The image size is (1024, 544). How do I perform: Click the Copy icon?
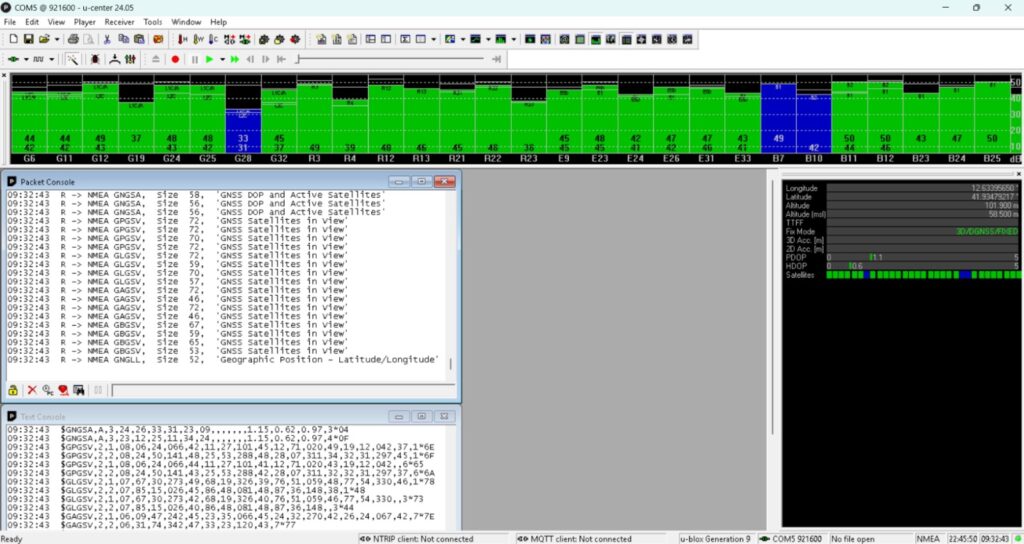pos(123,39)
